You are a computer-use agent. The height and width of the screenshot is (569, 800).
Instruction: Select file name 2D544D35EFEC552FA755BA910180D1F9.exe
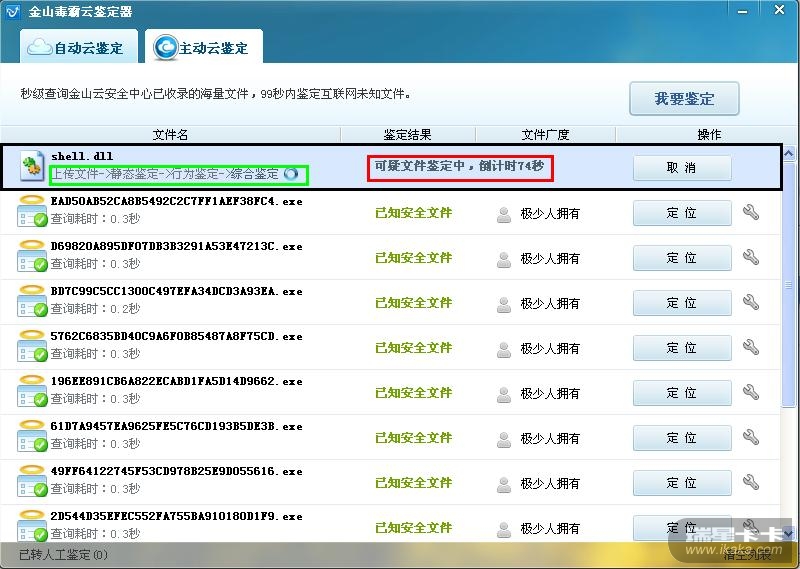click(x=177, y=515)
